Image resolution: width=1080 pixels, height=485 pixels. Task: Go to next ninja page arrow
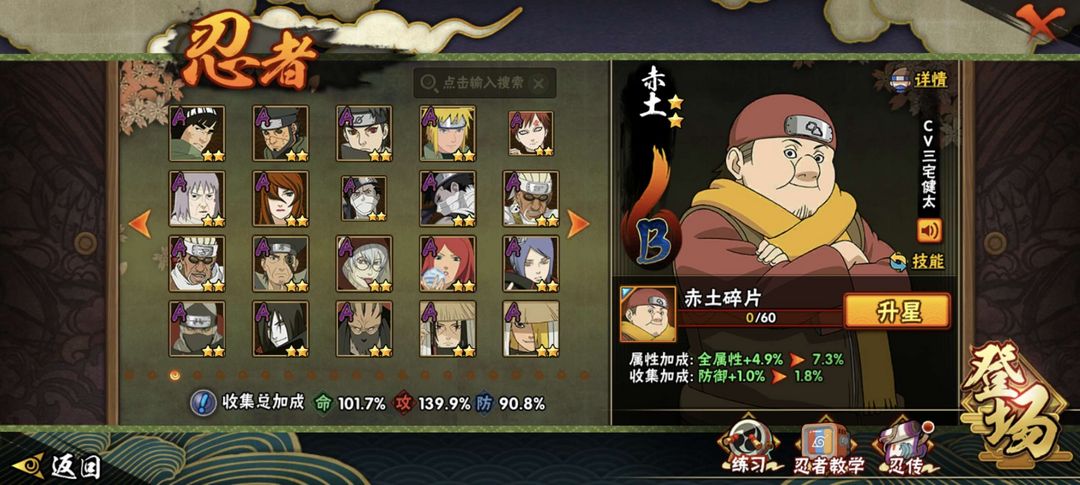coord(578,224)
